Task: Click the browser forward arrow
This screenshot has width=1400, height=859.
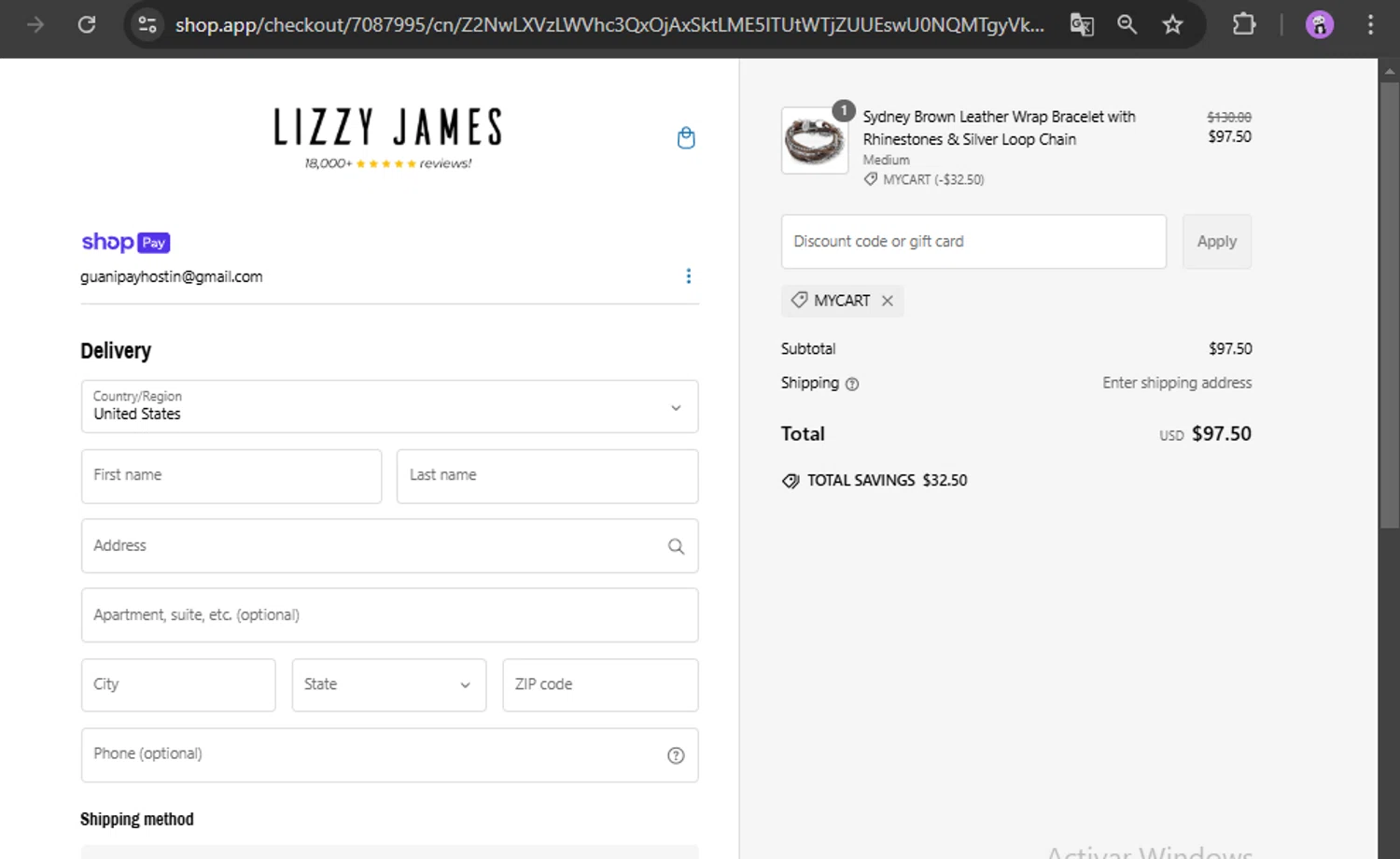Action: click(35, 24)
